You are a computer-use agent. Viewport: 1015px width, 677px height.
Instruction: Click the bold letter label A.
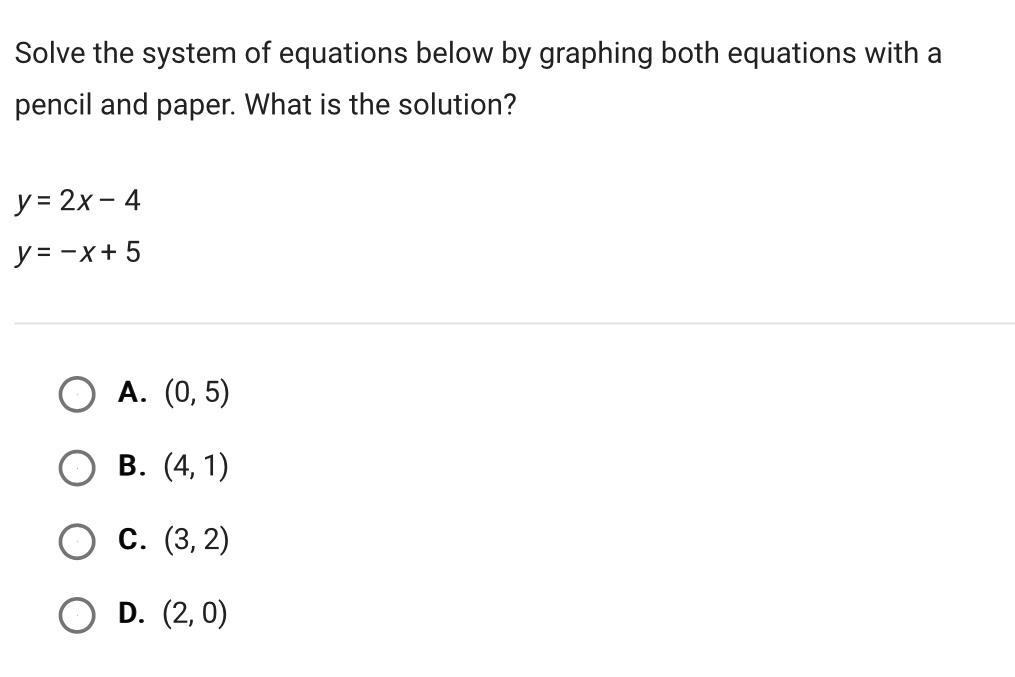pyautogui.click(x=132, y=392)
